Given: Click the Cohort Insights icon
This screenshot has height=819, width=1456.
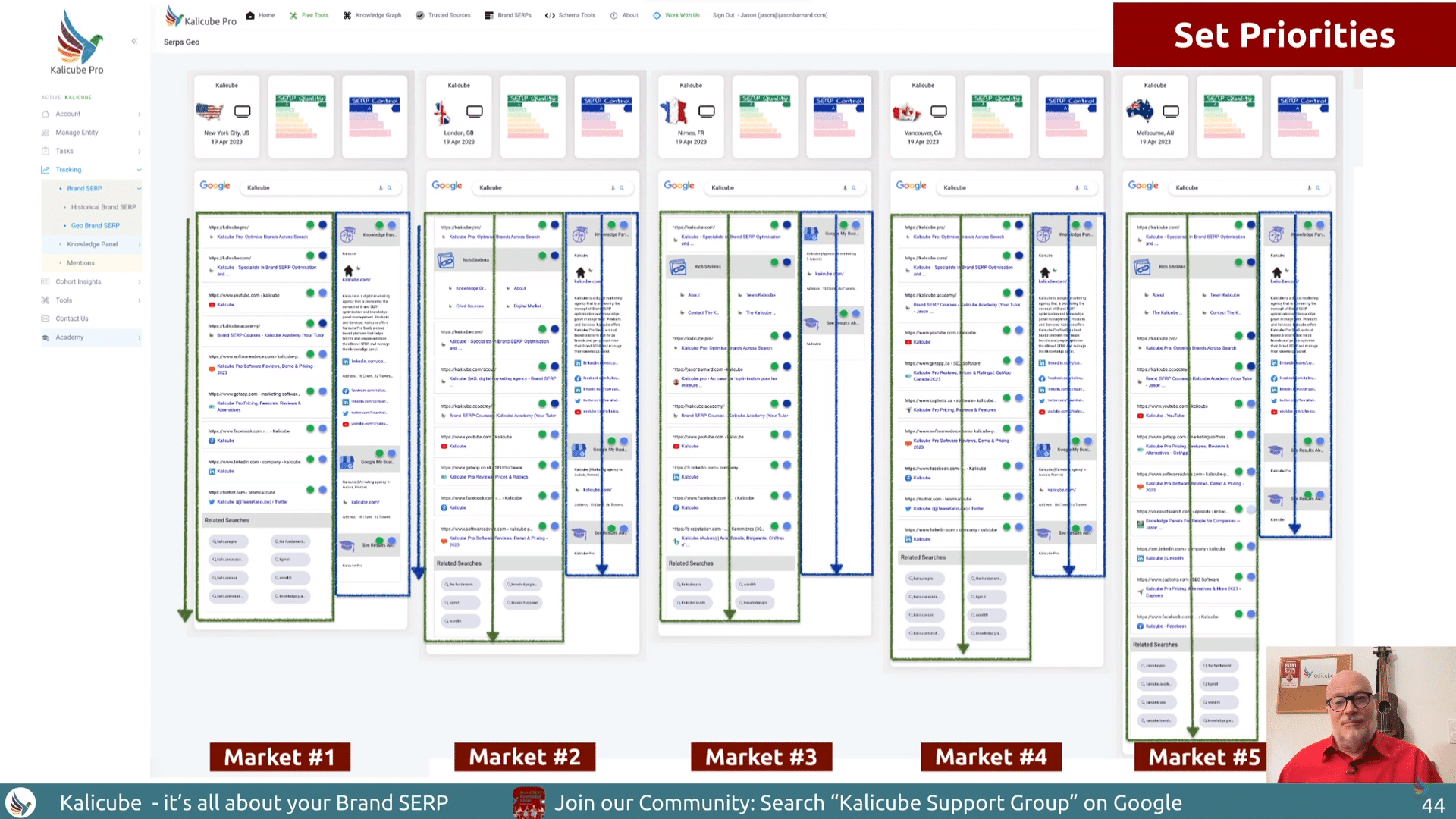Looking at the screenshot, I should (x=45, y=281).
